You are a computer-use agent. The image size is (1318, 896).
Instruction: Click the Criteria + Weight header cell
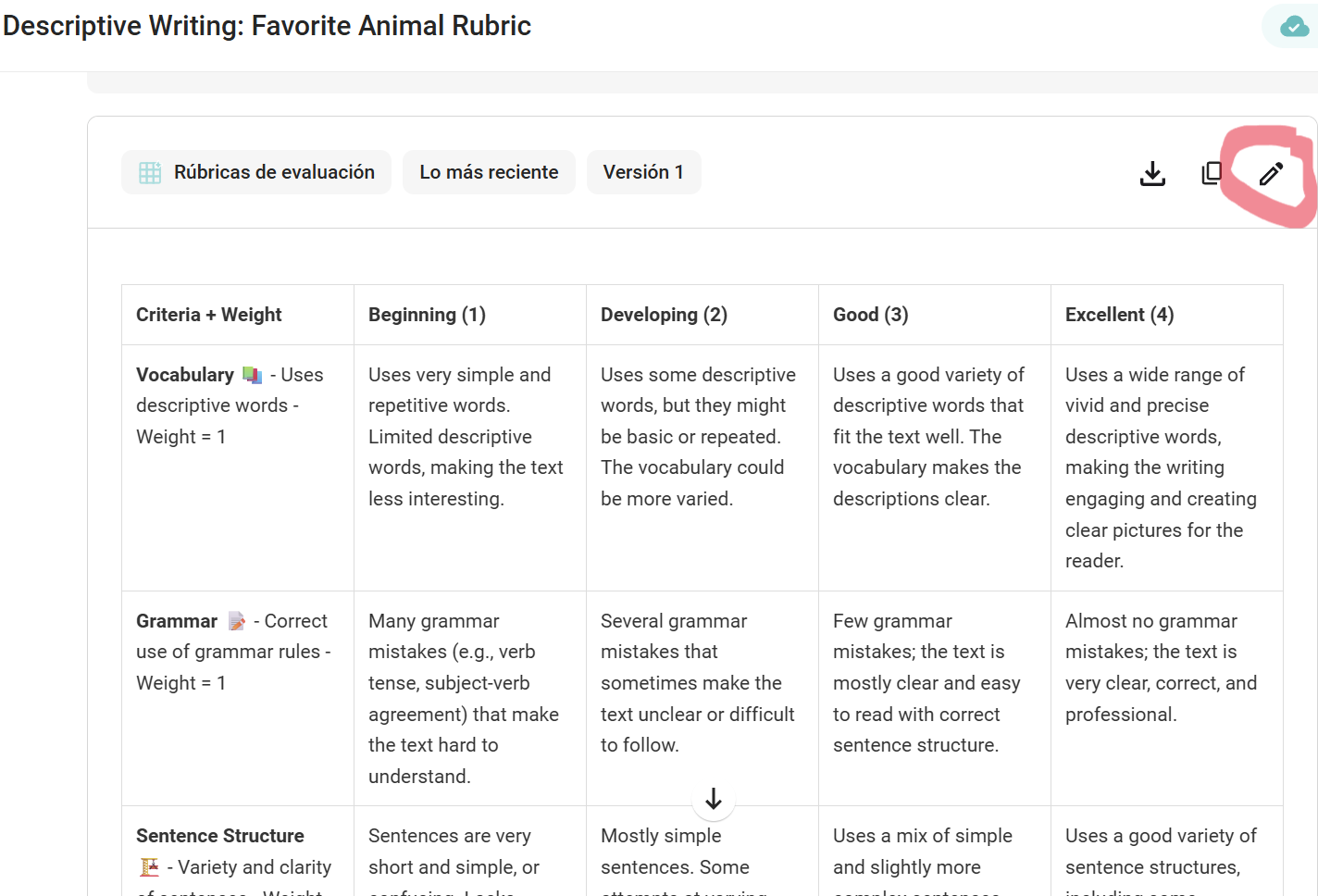(x=238, y=315)
